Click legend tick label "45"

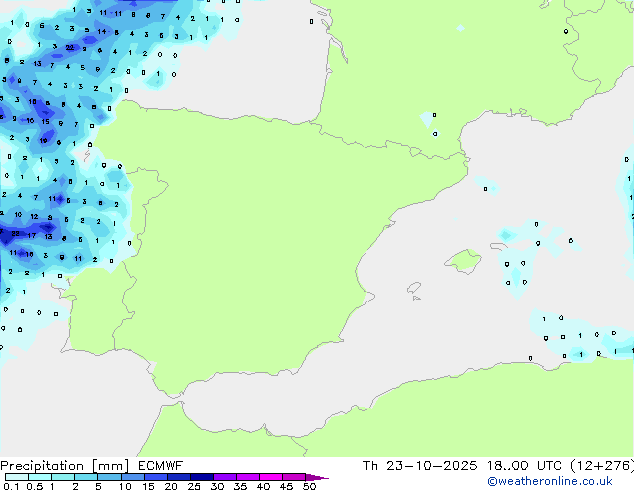point(286,486)
